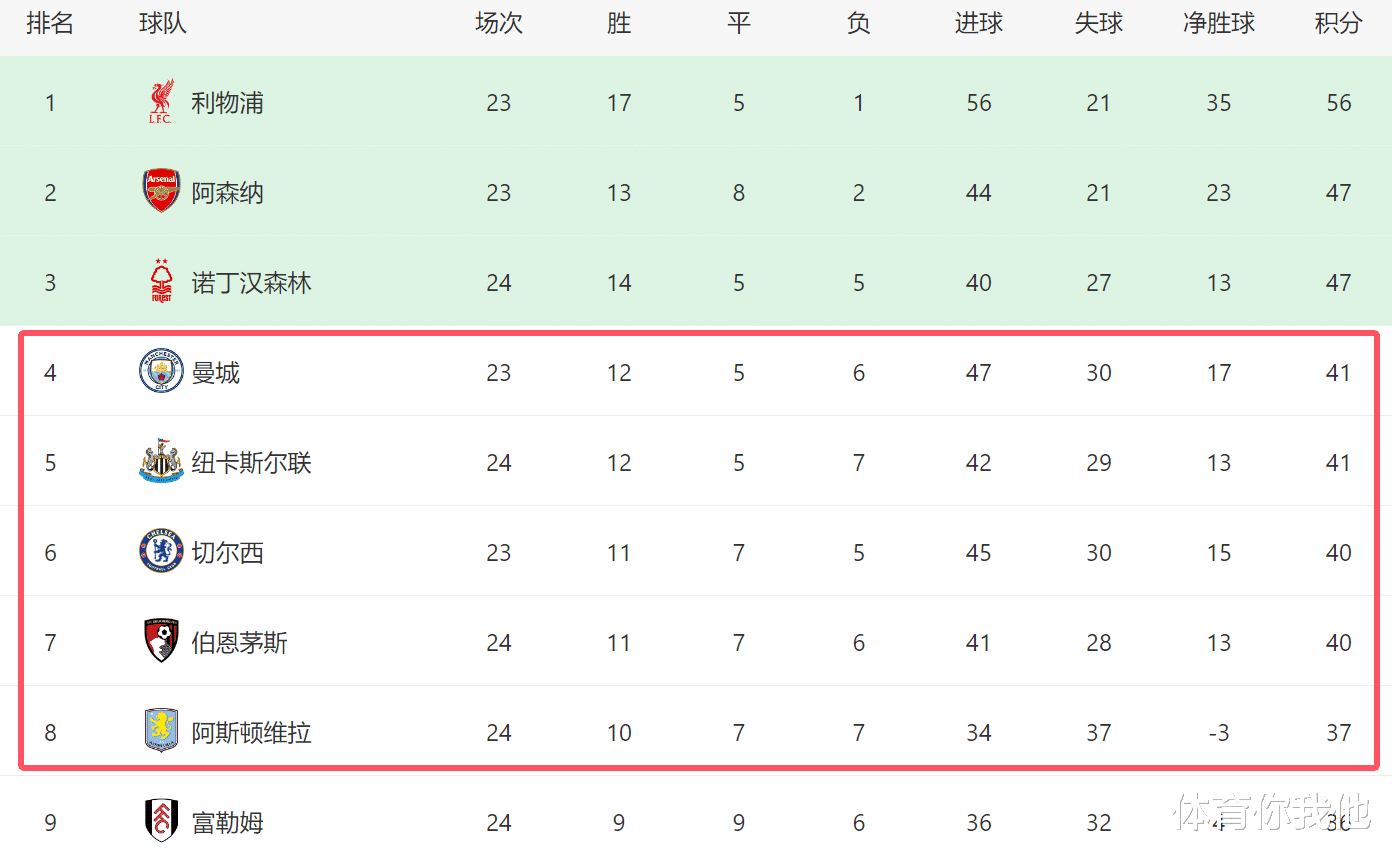Click the Aston Villa crest icon

pos(160,731)
